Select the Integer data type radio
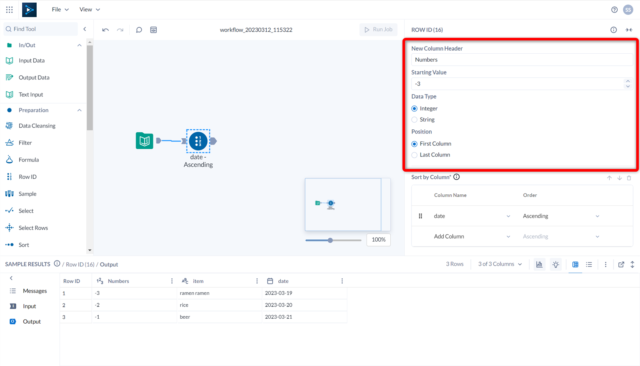 [414, 109]
